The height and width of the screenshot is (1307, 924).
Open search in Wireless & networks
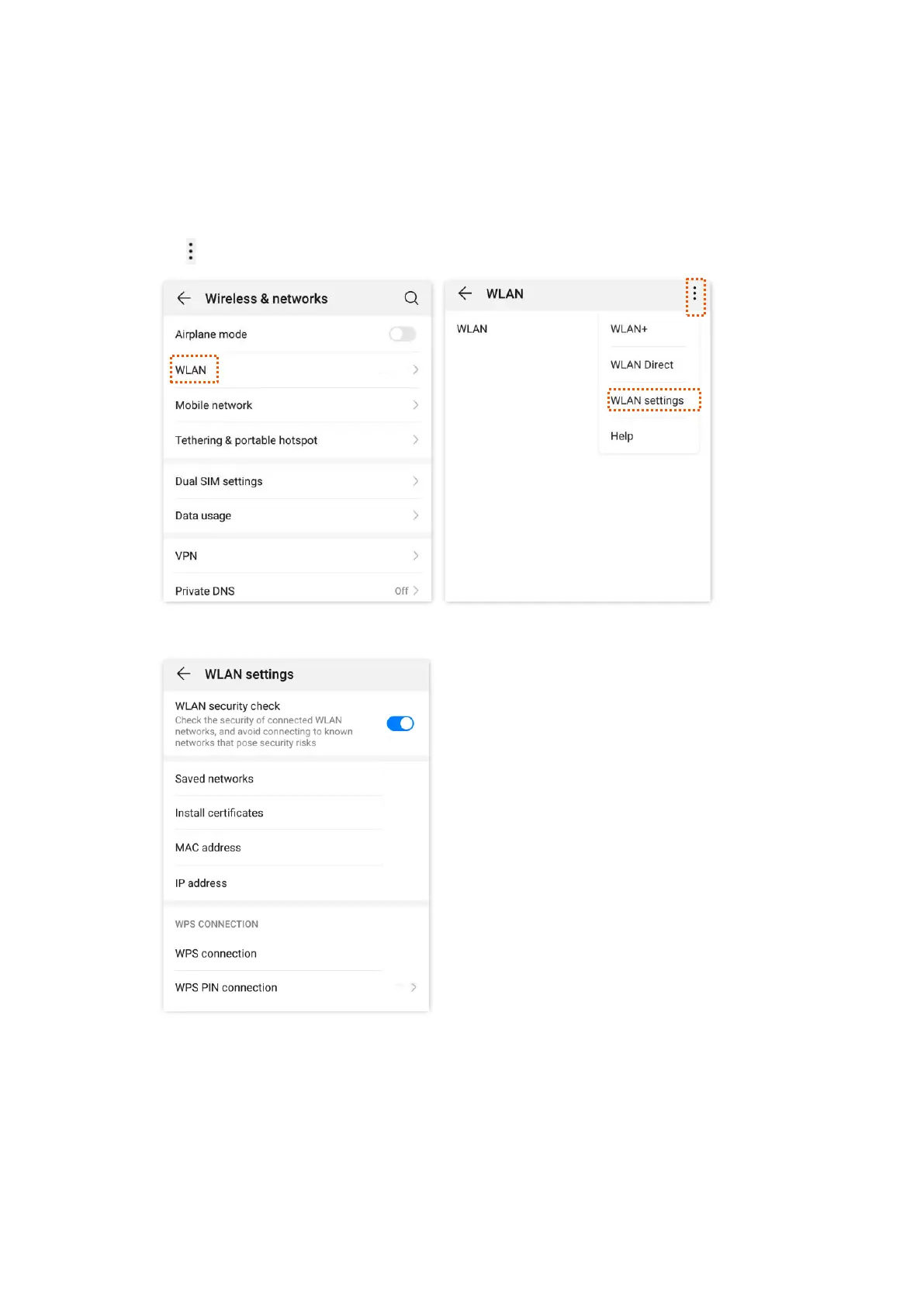tap(411, 298)
